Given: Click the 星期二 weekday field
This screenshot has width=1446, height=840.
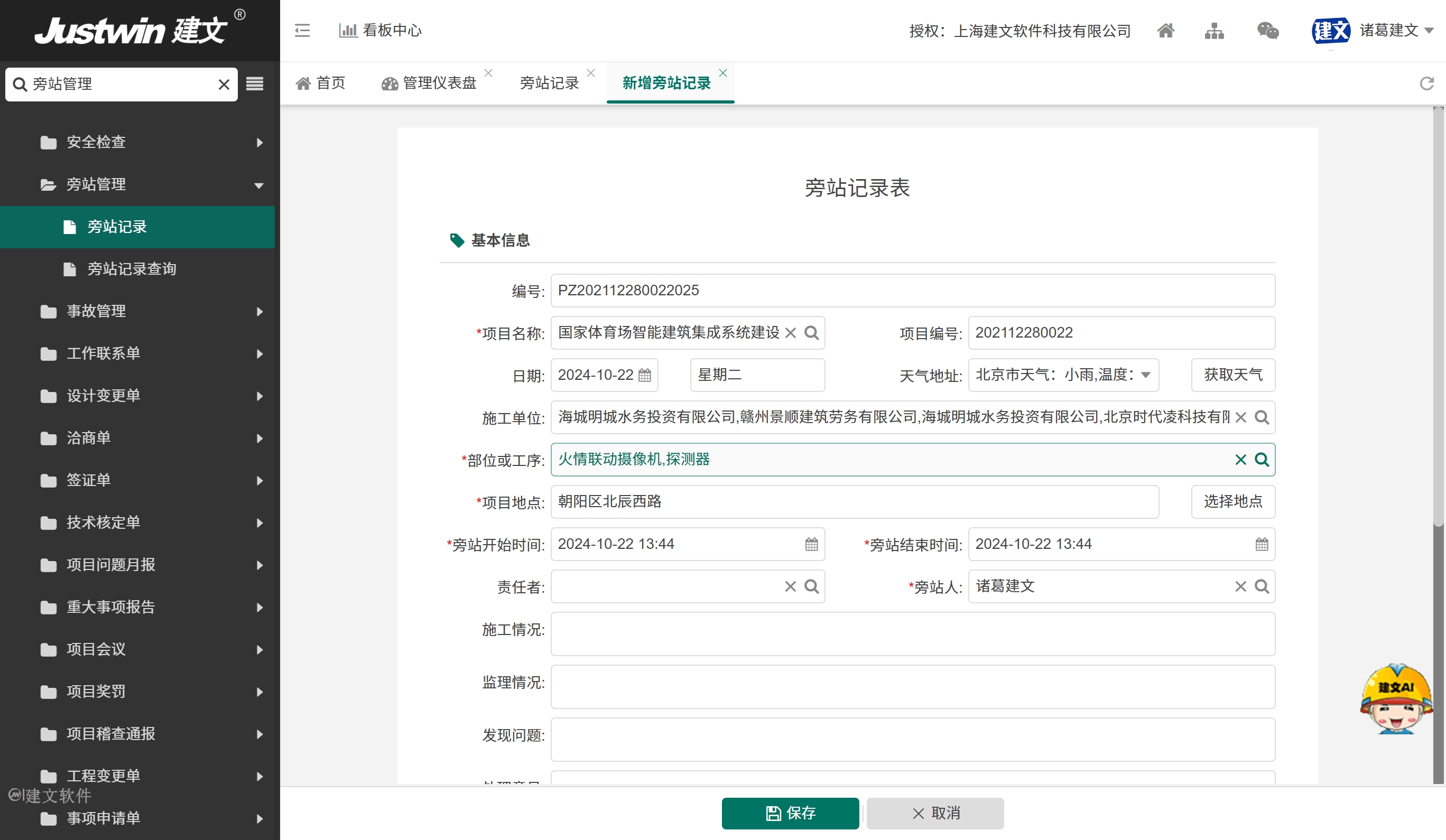Looking at the screenshot, I should pos(757,375).
